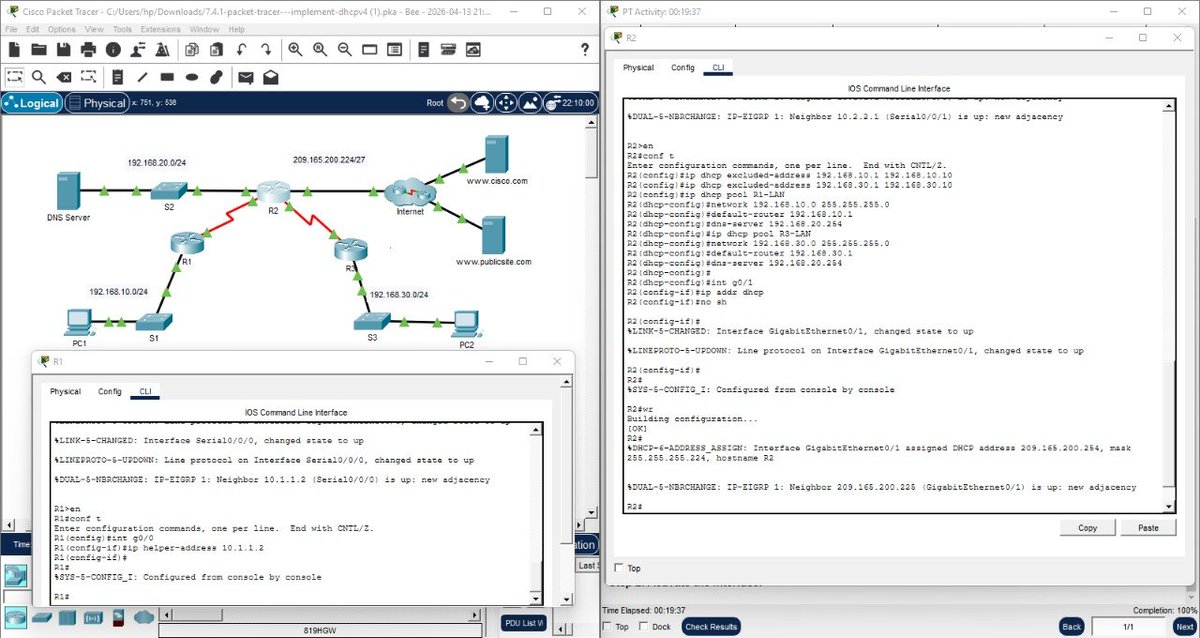The image size is (1200, 638).
Task: Click the Check Results button
Action: pos(711,627)
